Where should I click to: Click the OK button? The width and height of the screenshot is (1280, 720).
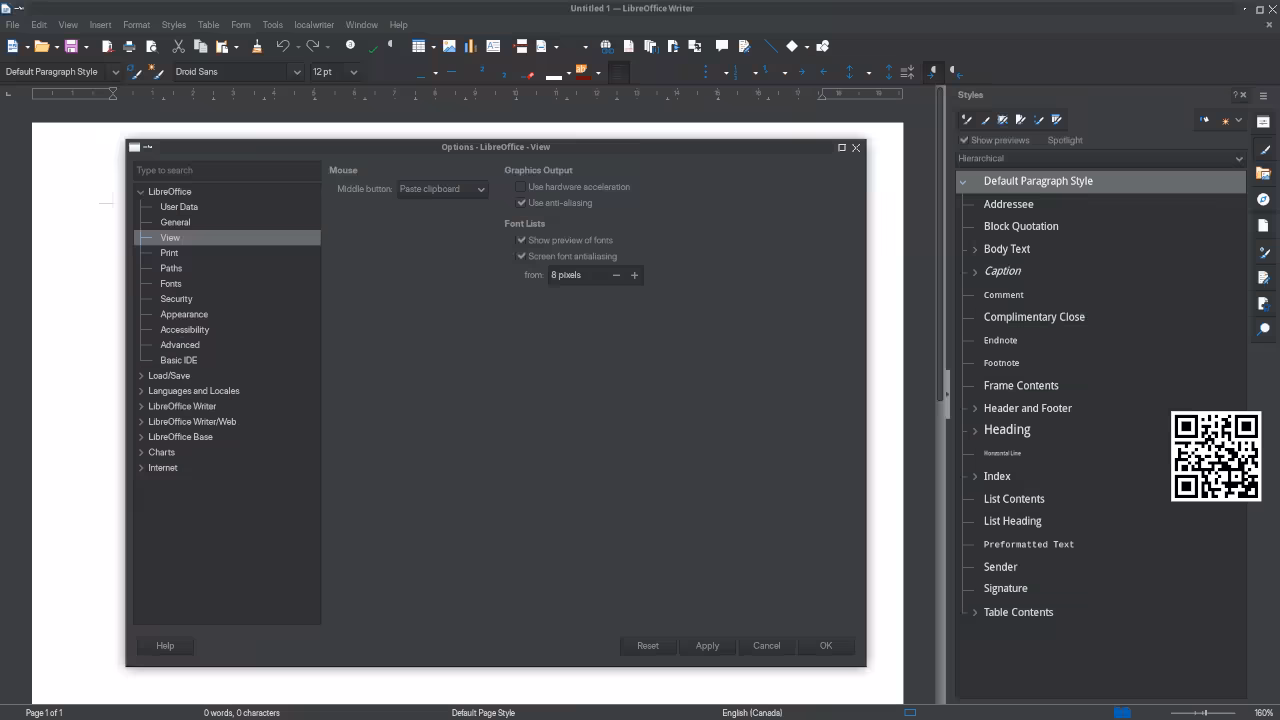[x=826, y=646]
